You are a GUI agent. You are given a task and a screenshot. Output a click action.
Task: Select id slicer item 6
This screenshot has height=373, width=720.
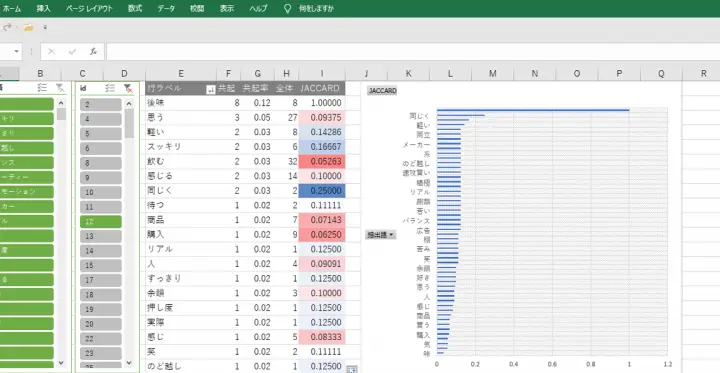(x=101, y=149)
